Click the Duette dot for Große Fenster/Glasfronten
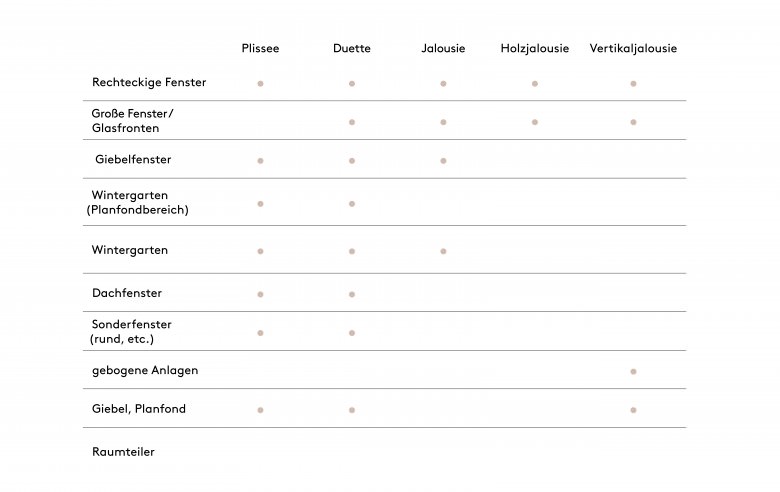The image size is (780, 492). 352,122
